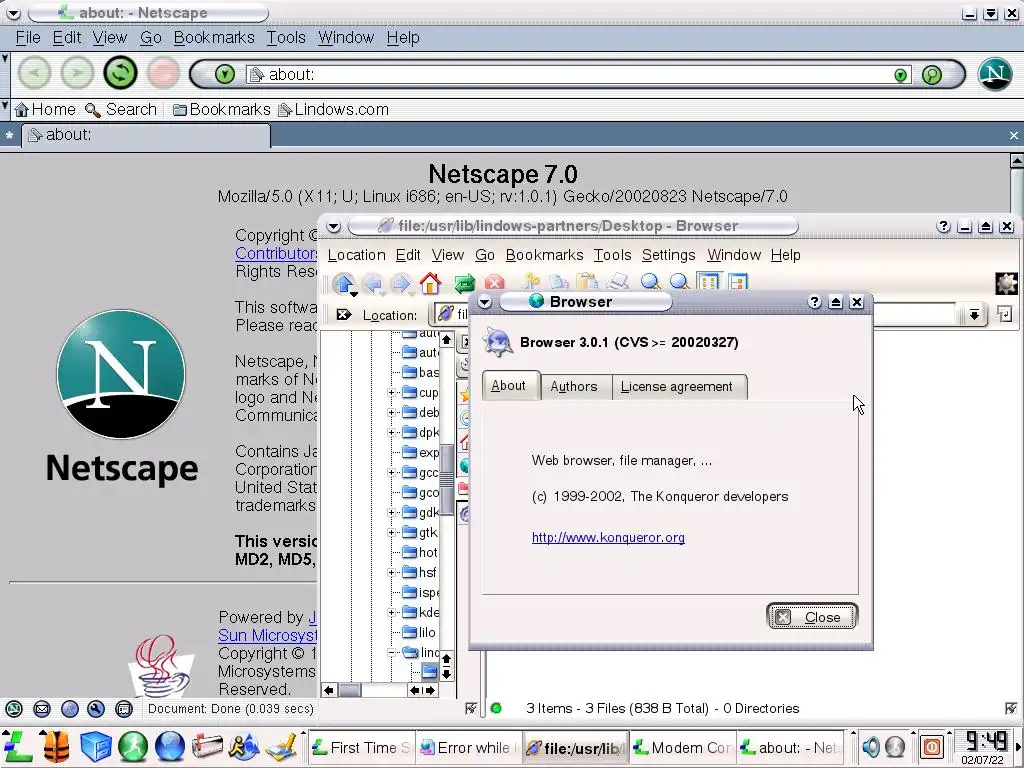1024x768 pixels.
Task: Click the Netscape N throbber logo
Action: [x=995, y=74]
